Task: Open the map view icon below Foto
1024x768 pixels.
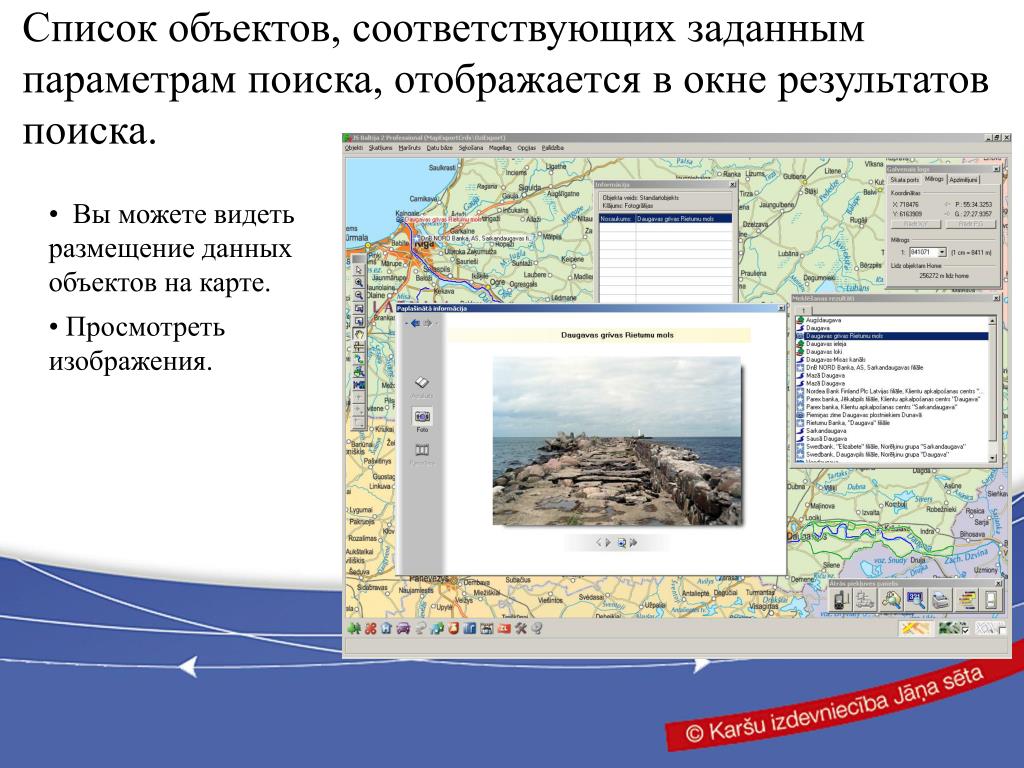Action: pyautogui.click(x=422, y=450)
